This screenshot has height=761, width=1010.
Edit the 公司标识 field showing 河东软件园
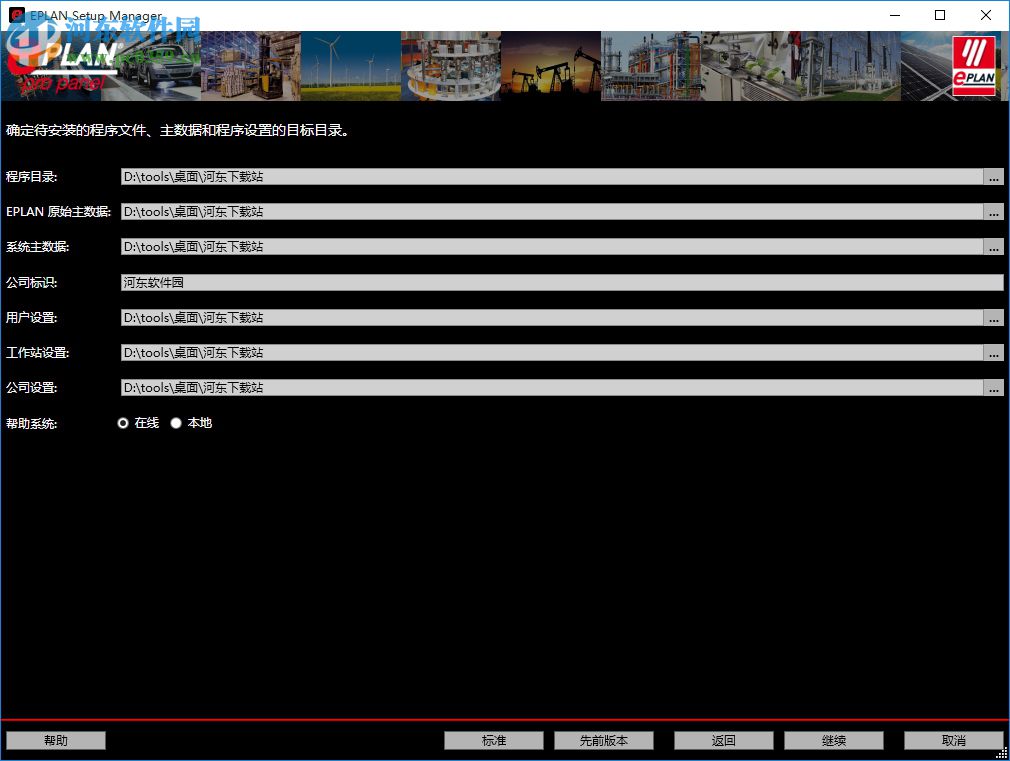click(562, 282)
